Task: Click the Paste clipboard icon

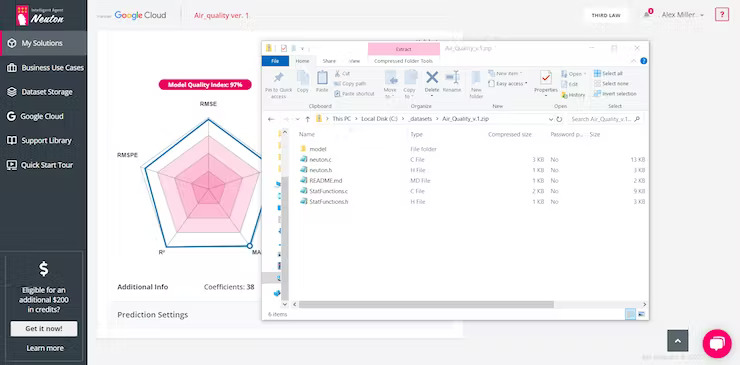Action: (322, 77)
